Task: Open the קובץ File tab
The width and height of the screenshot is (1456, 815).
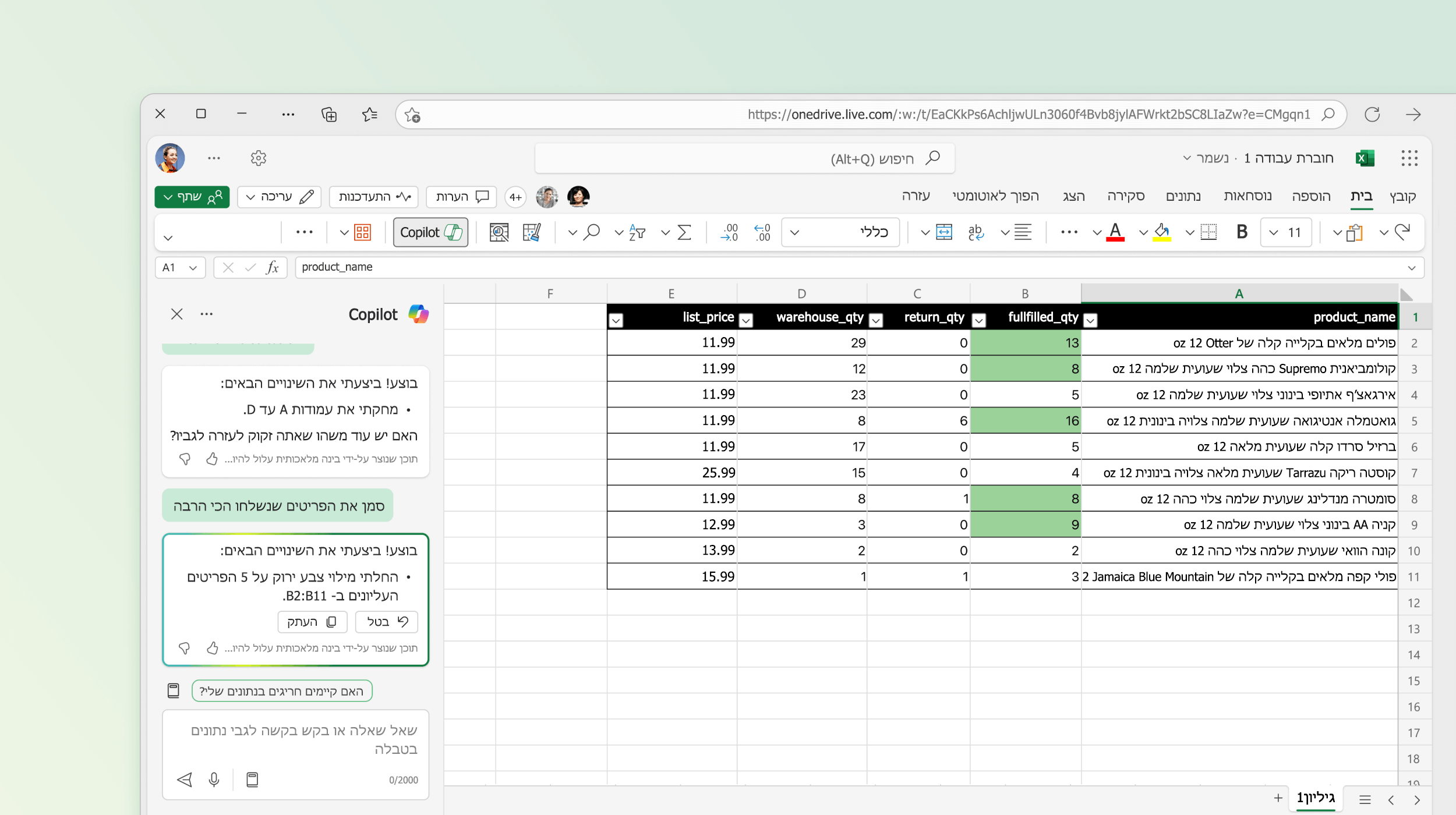Action: coord(1402,196)
